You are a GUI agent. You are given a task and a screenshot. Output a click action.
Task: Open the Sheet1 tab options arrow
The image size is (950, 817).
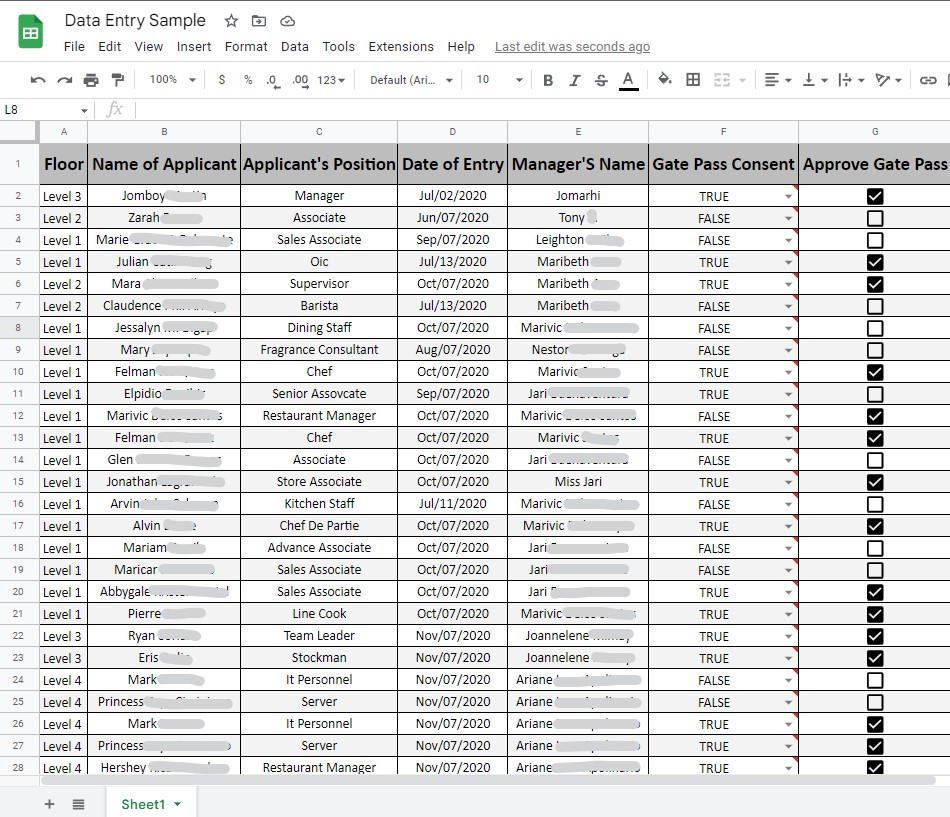tap(178, 804)
